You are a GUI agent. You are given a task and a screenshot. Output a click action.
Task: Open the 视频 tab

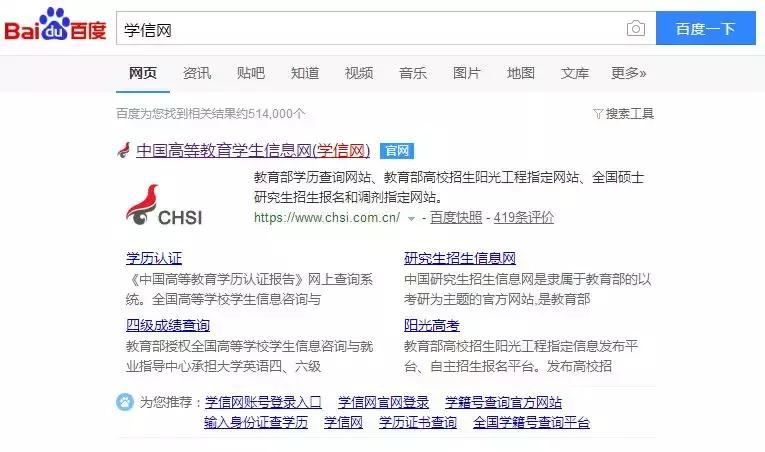click(x=359, y=73)
